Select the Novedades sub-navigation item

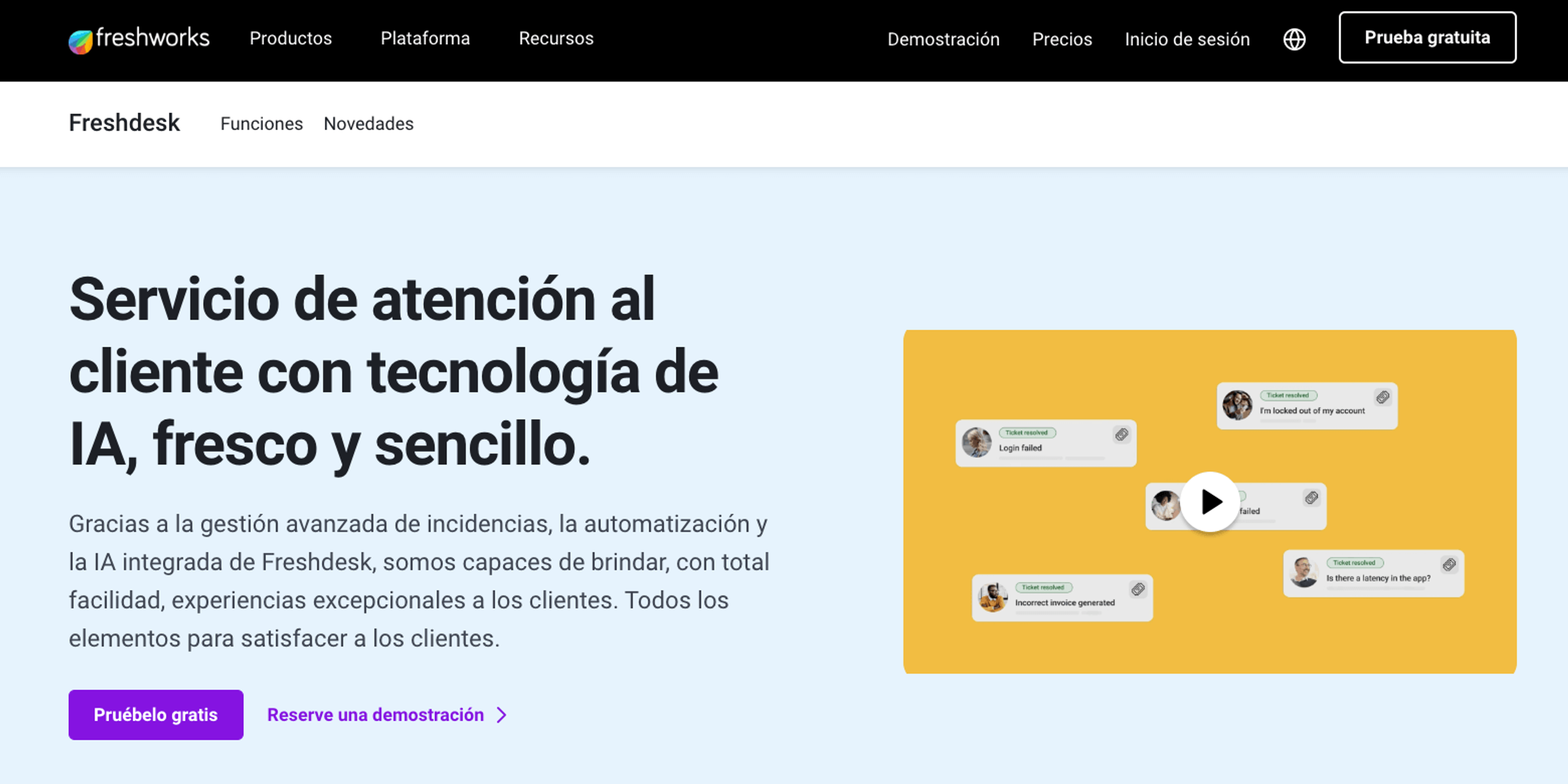pyautogui.click(x=368, y=124)
